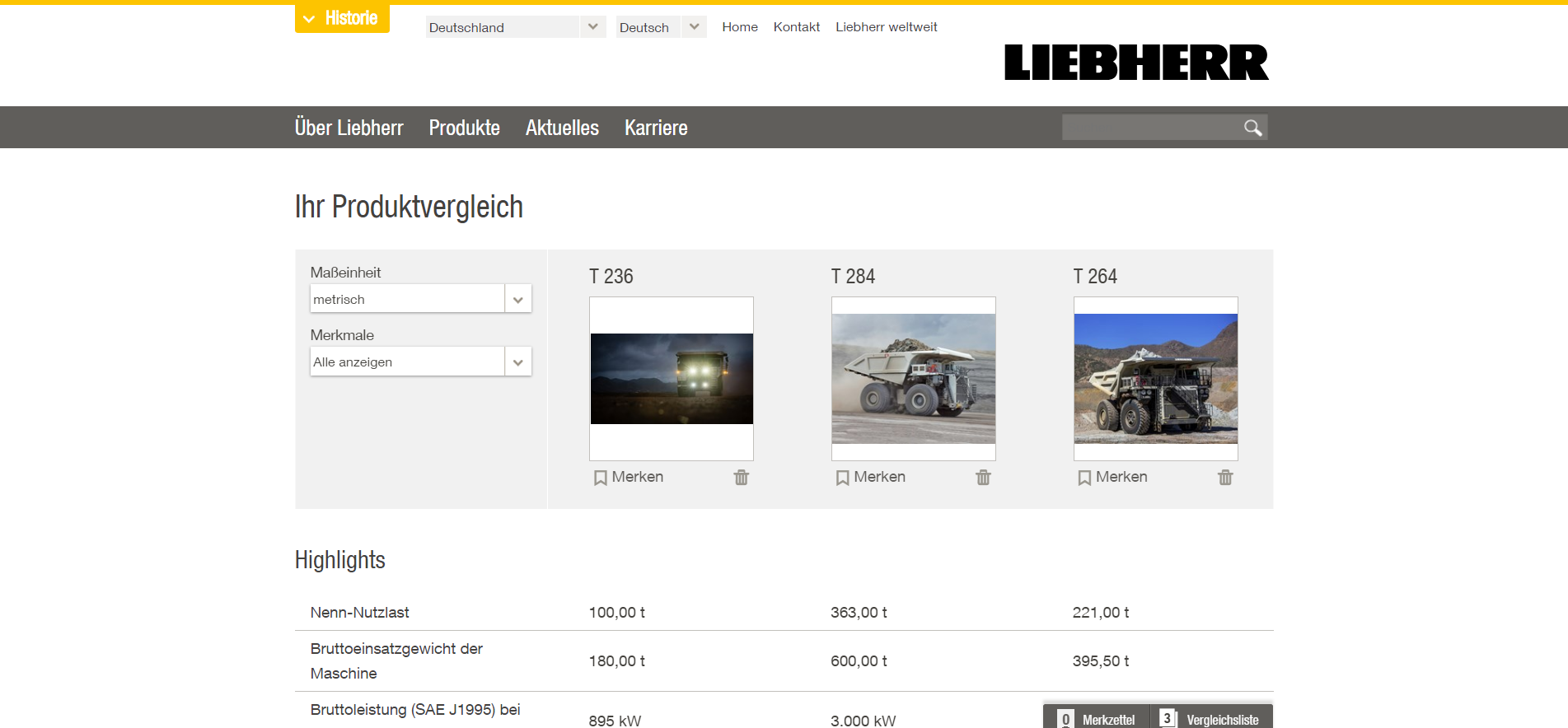Open the Über Liebherr menu
The height and width of the screenshot is (728, 1568).
pos(349,128)
